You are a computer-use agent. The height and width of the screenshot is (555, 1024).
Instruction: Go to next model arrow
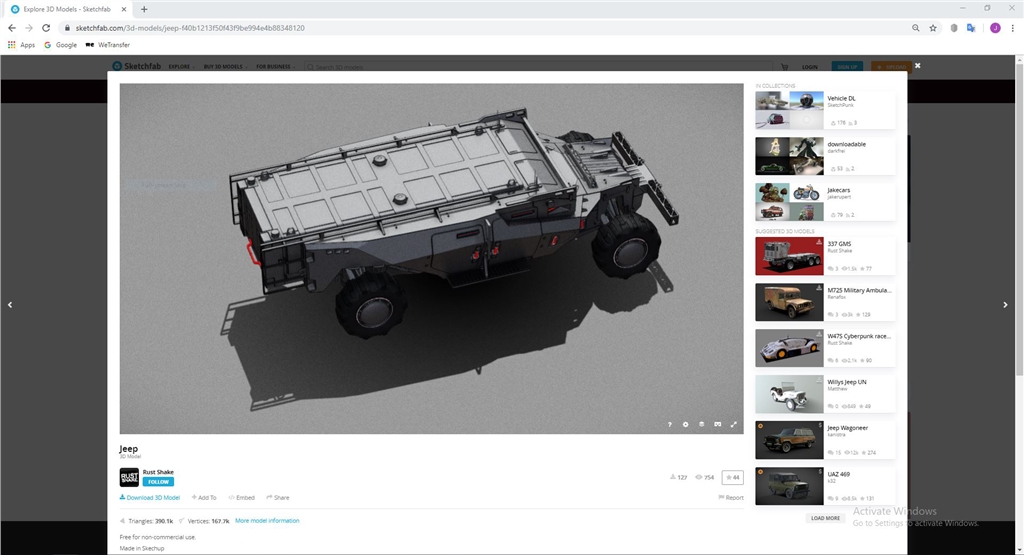pos(1006,305)
